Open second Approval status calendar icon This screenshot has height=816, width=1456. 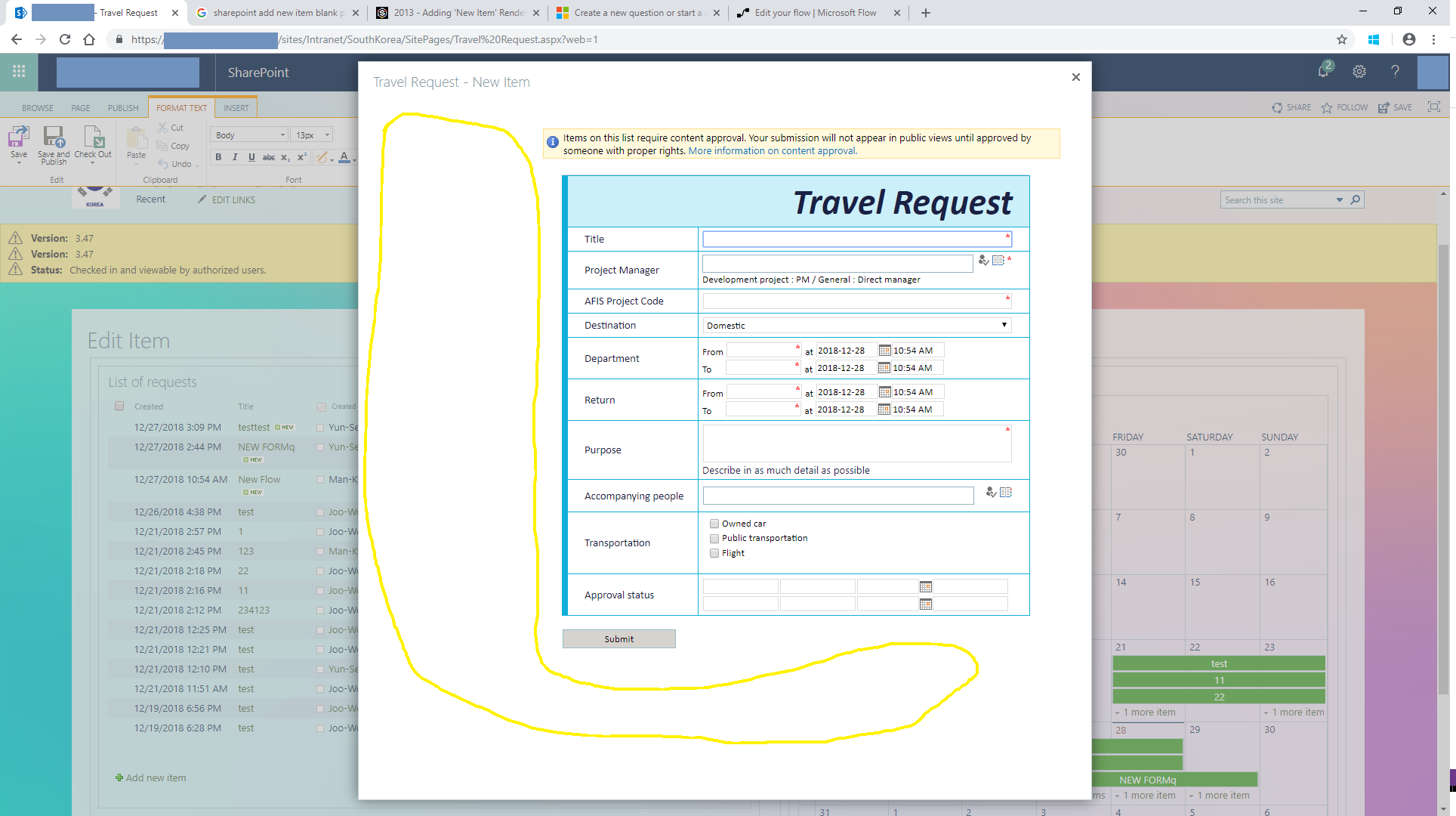click(x=926, y=604)
